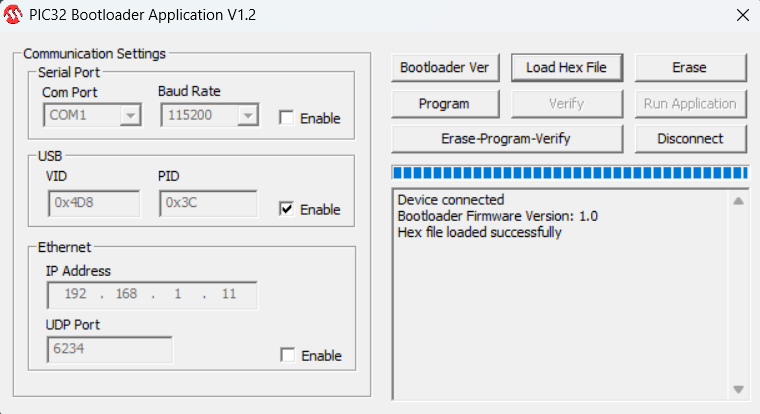The width and height of the screenshot is (760, 414).
Task: Enable the Ethernet connection checkbox
Action: click(288, 355)
